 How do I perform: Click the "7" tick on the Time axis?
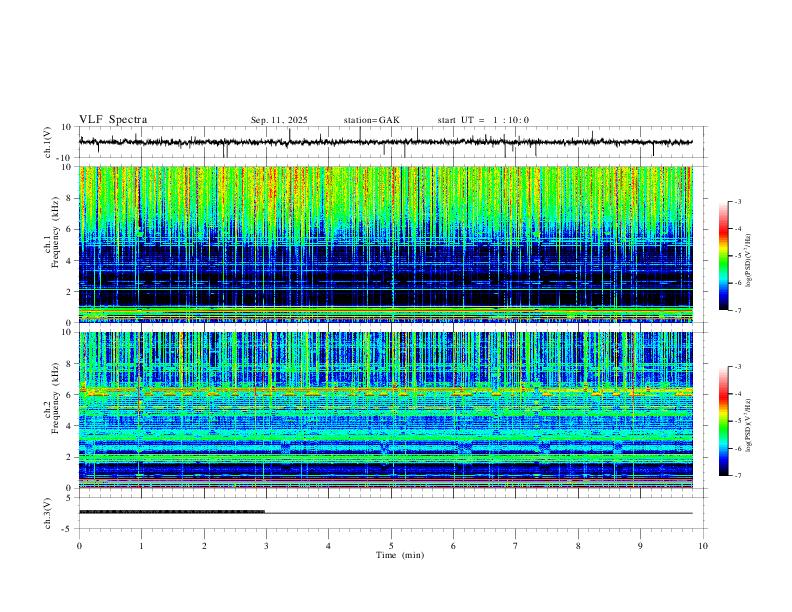516,546
